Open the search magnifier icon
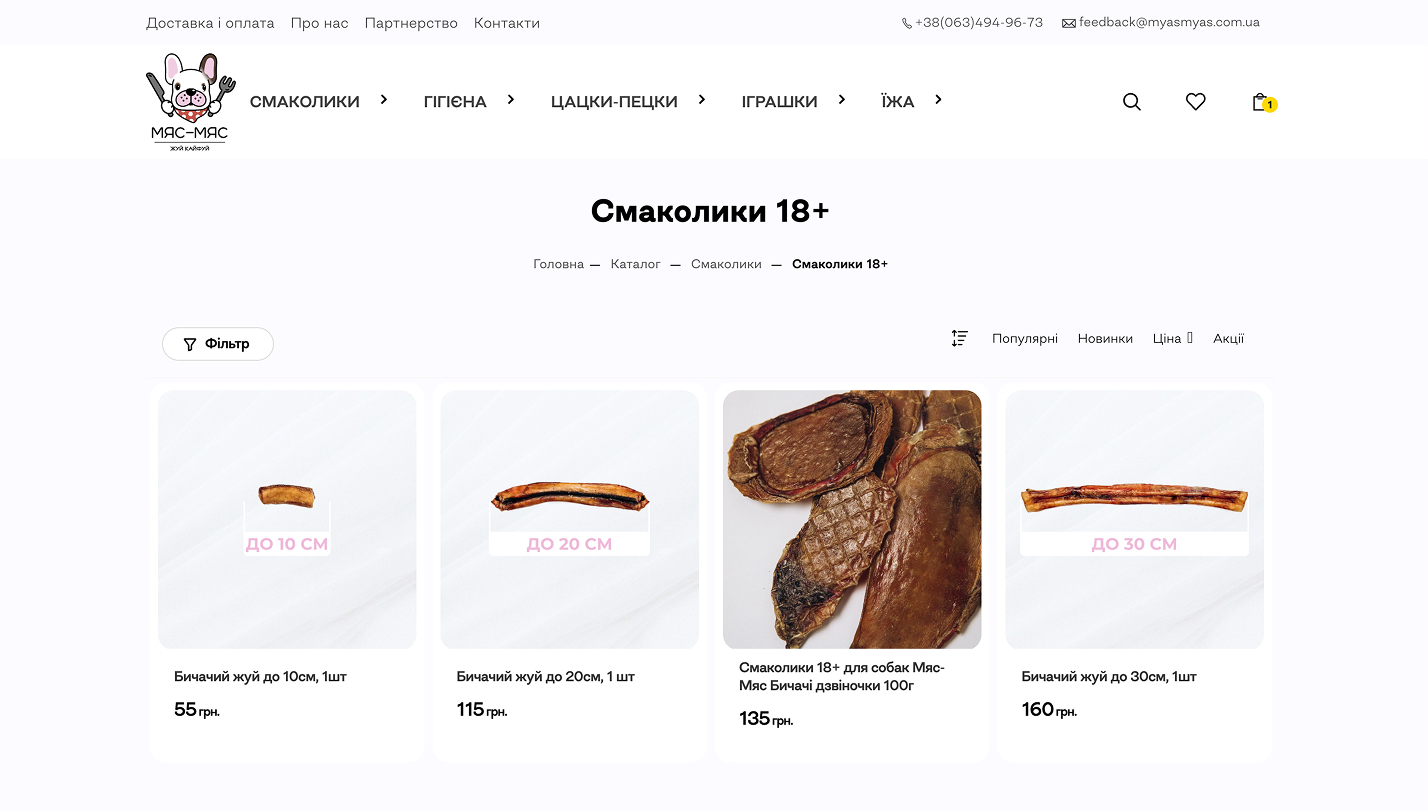The height and width of the screenshot is (812, 1428). [1132, 102]
